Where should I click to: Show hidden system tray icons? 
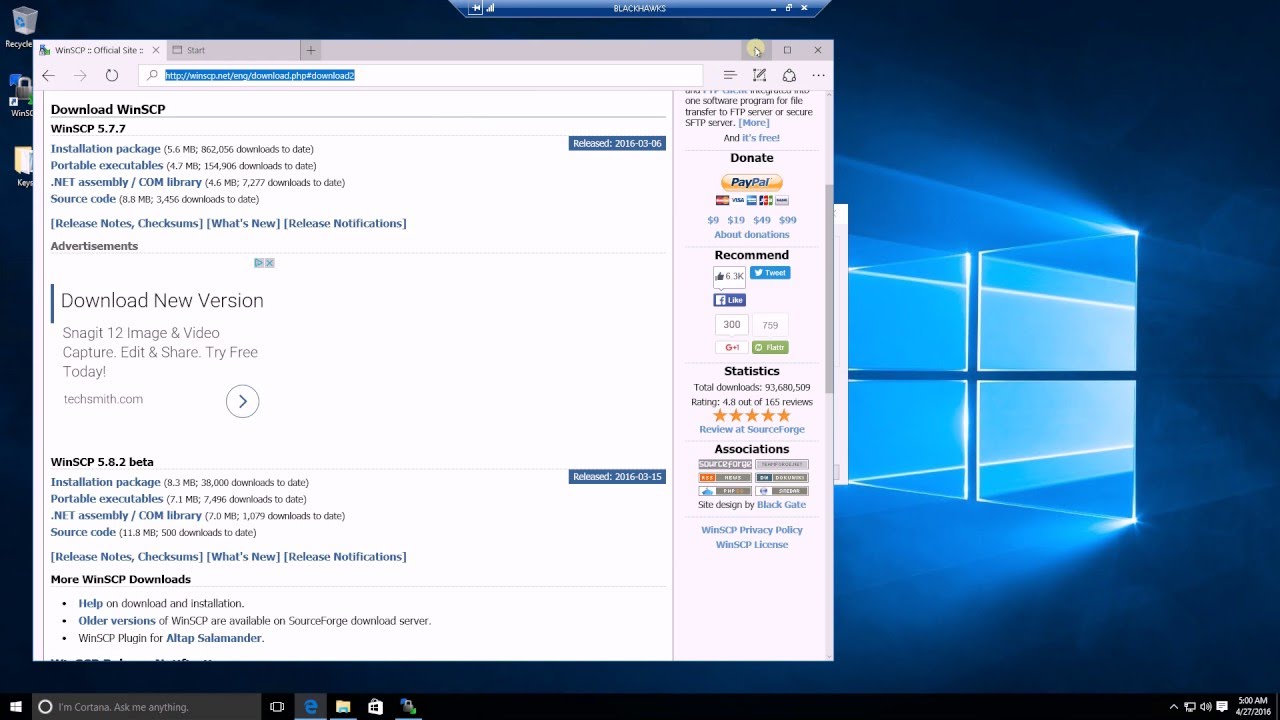[1174, 707]
